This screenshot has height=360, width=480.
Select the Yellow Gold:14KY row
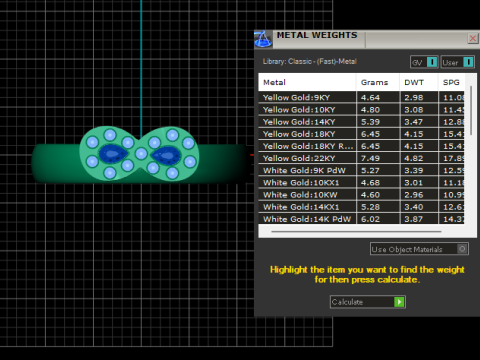pyautogui.click(x=361, y=122)
